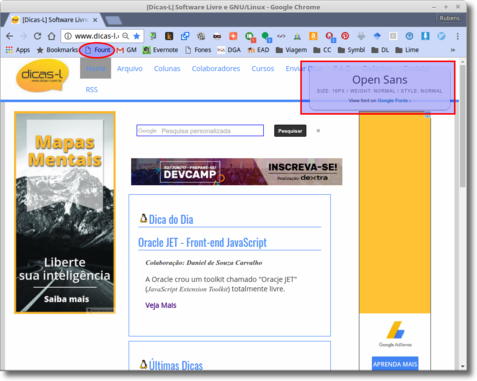Click the Google custom search field

[200, 131]
